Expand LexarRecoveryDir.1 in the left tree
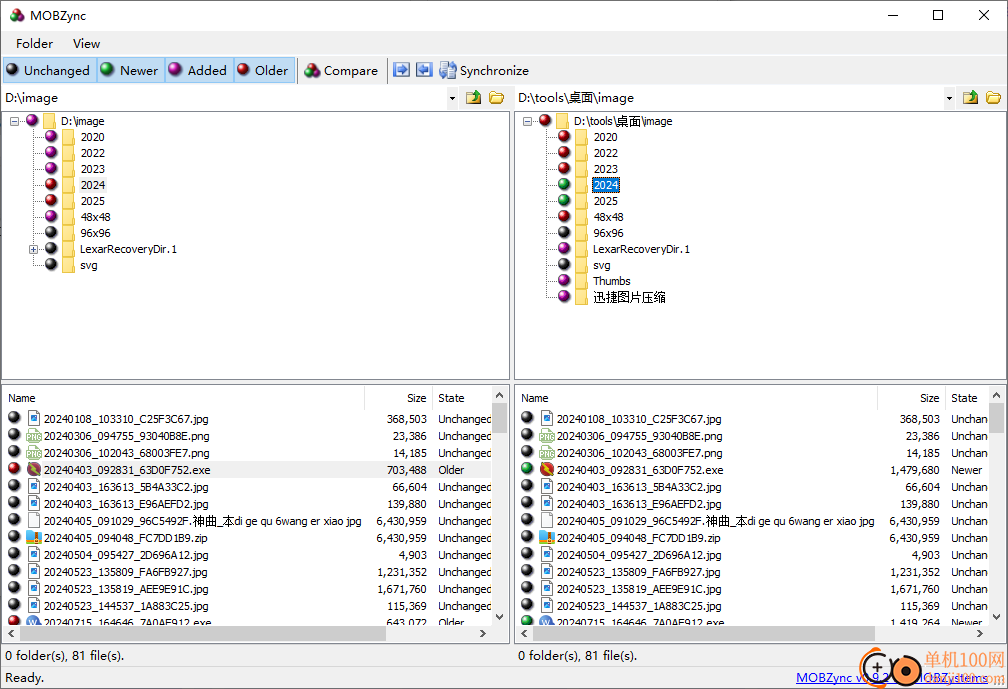 click(x=33, y=249)
